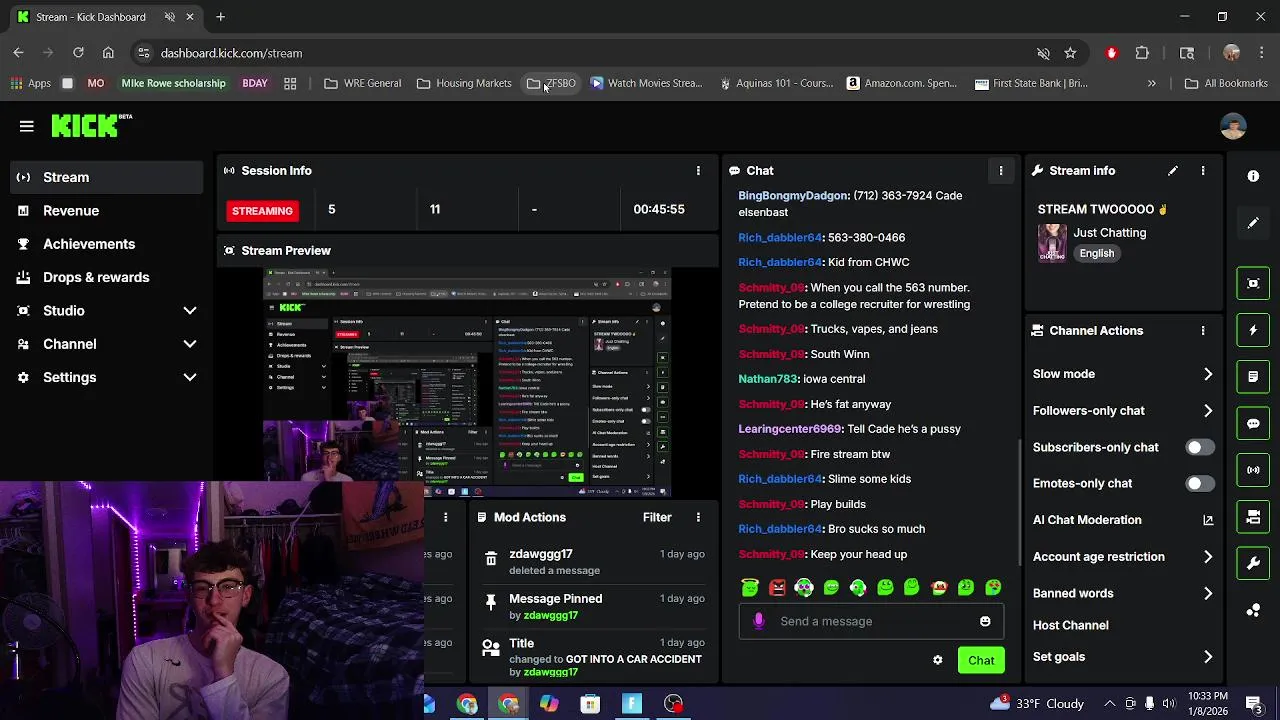This screenshot has height=720, width=1280.
Task: Open Channel Actions options menu
Action: point(1203,331)
